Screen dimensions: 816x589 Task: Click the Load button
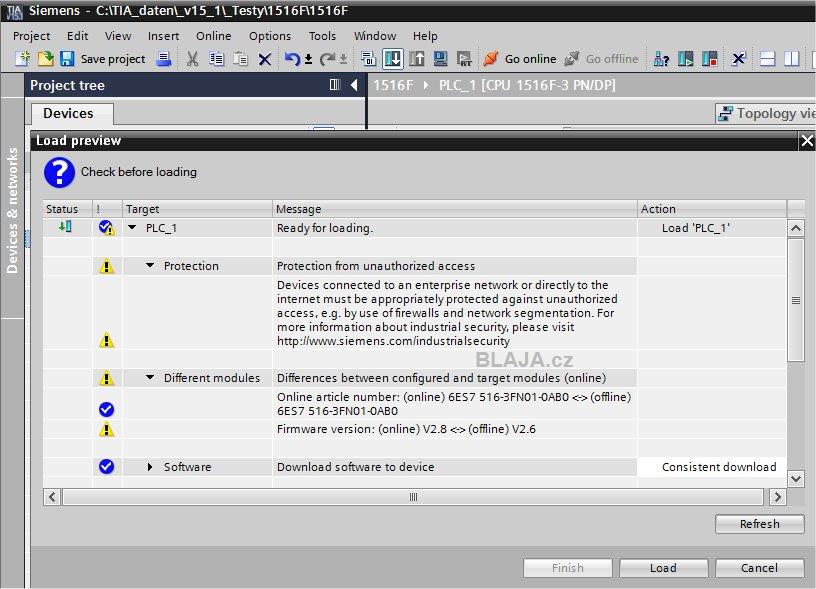[x=664, y=568]
